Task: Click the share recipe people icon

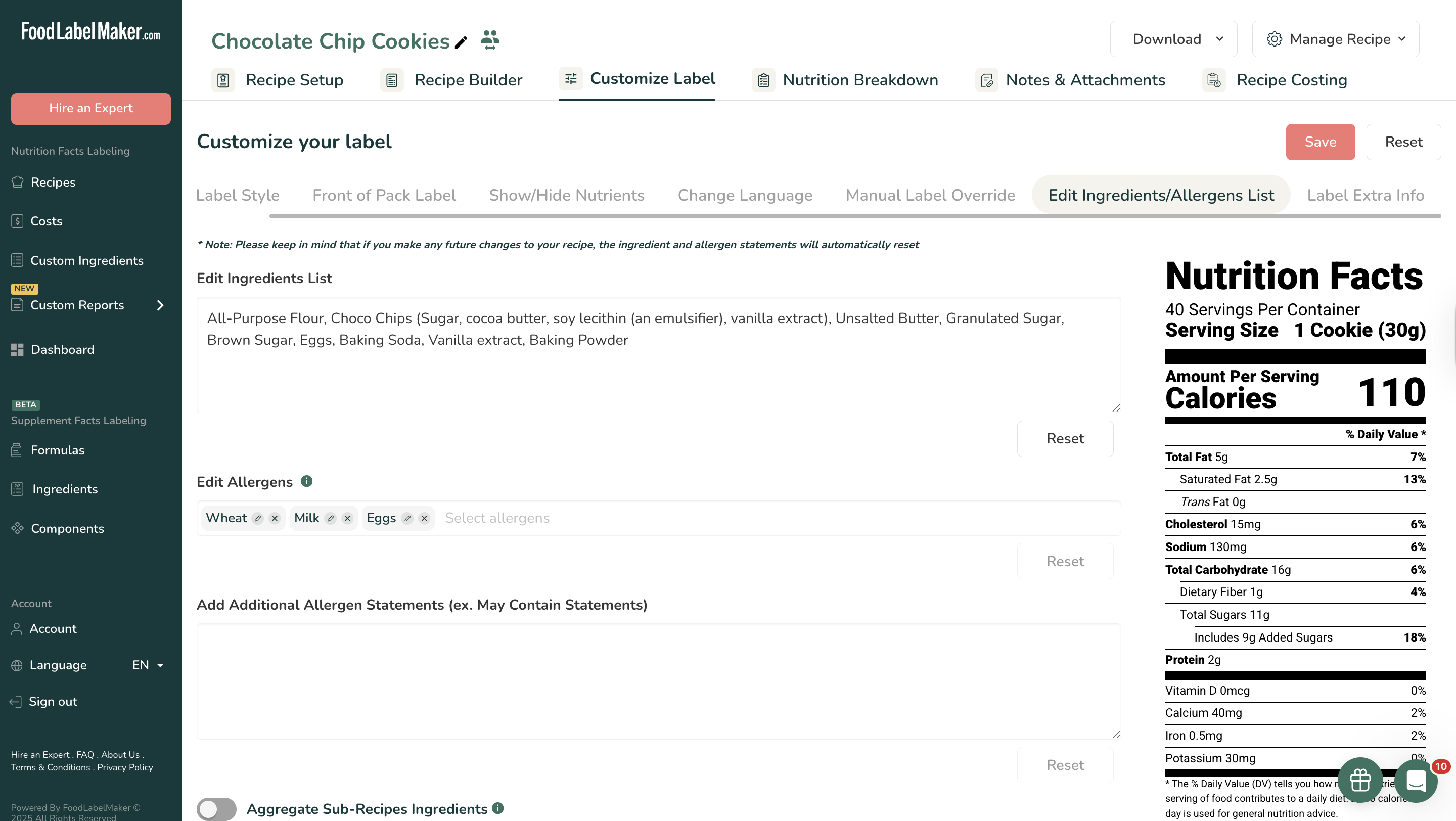Action: 489,40
